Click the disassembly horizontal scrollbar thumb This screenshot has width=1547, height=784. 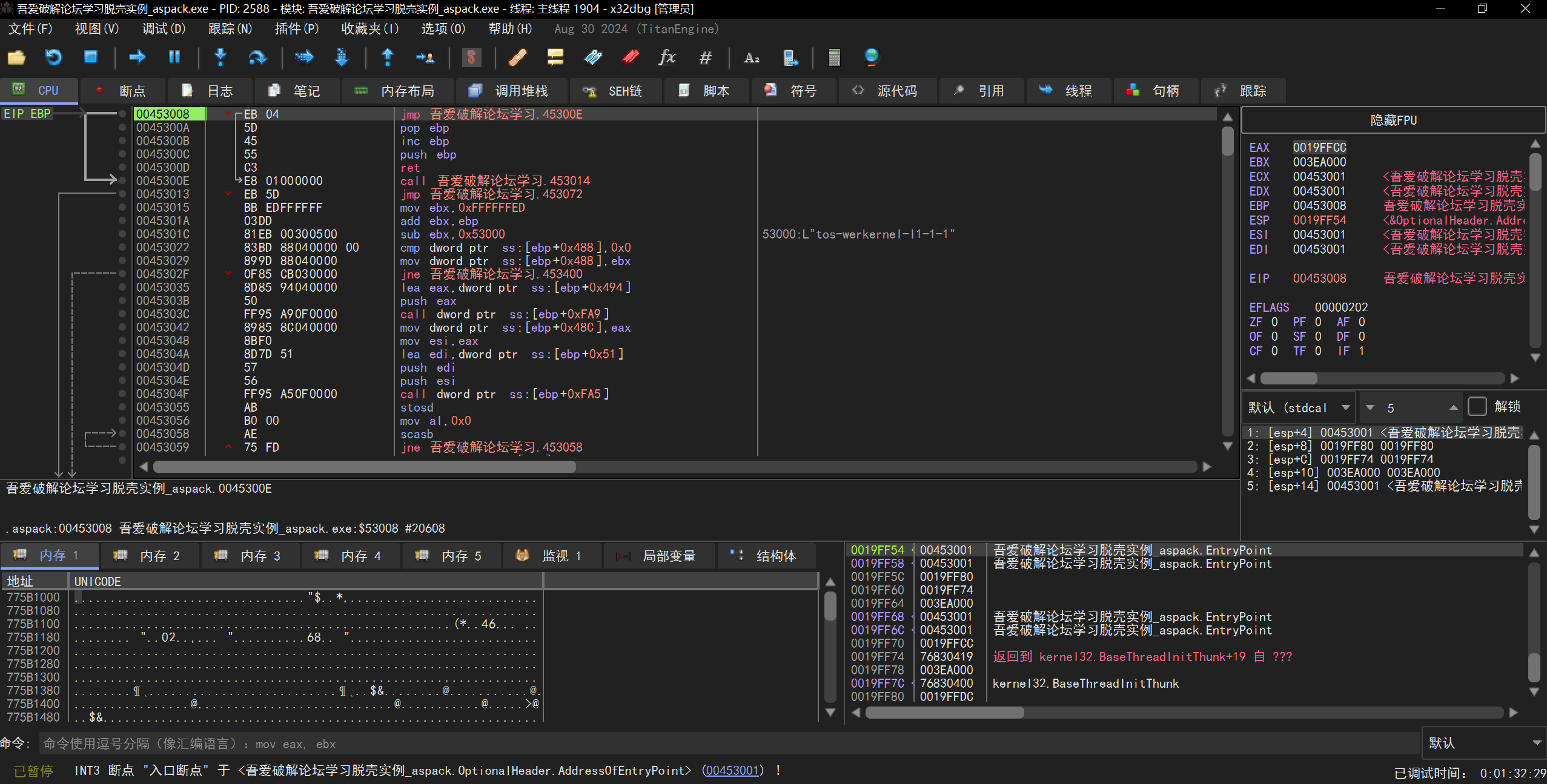[x=363, y=467]
